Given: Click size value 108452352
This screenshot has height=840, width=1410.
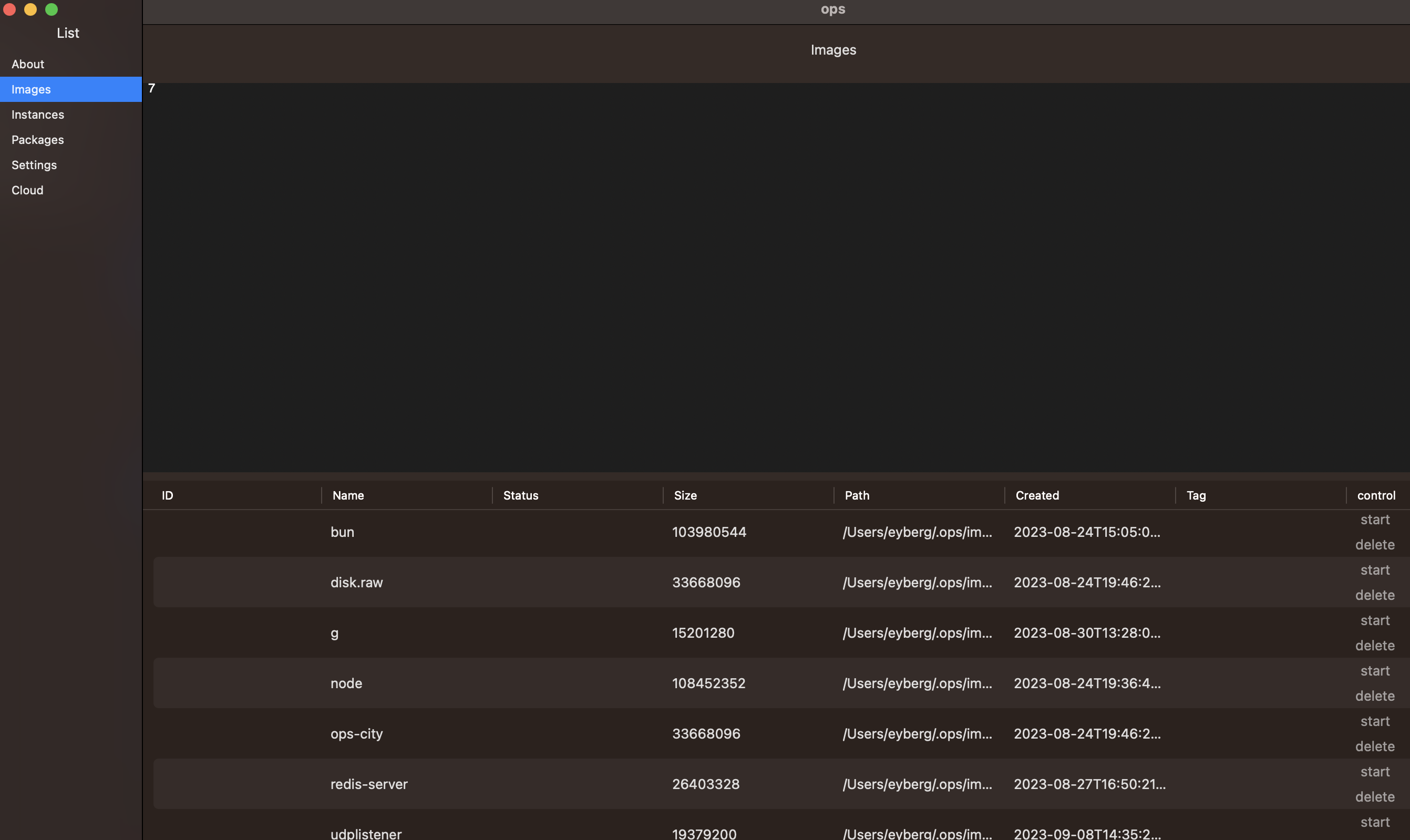Looking at the screenshot, I should (x=708, y=683).
